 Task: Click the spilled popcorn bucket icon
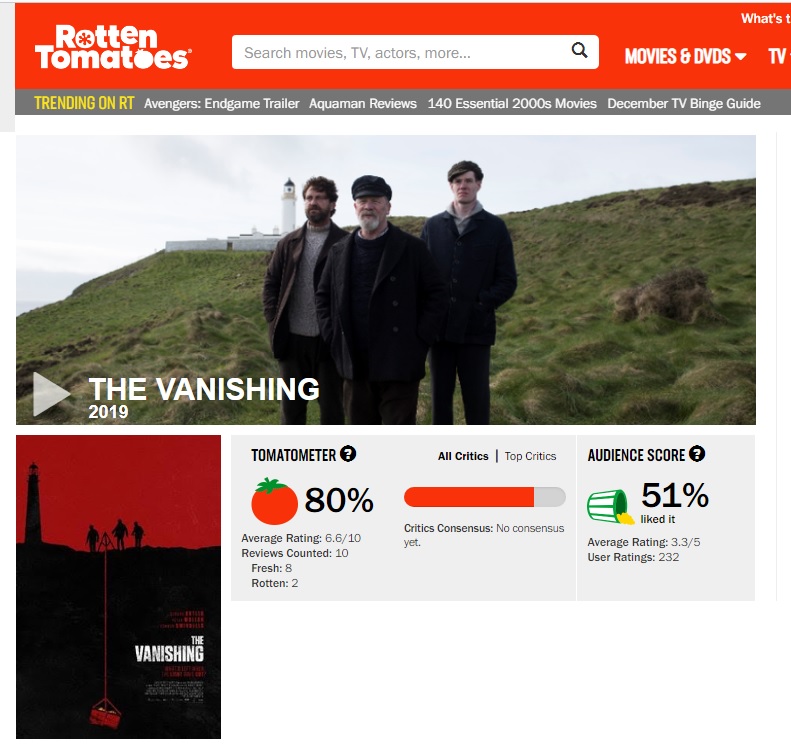pos(610,506)
